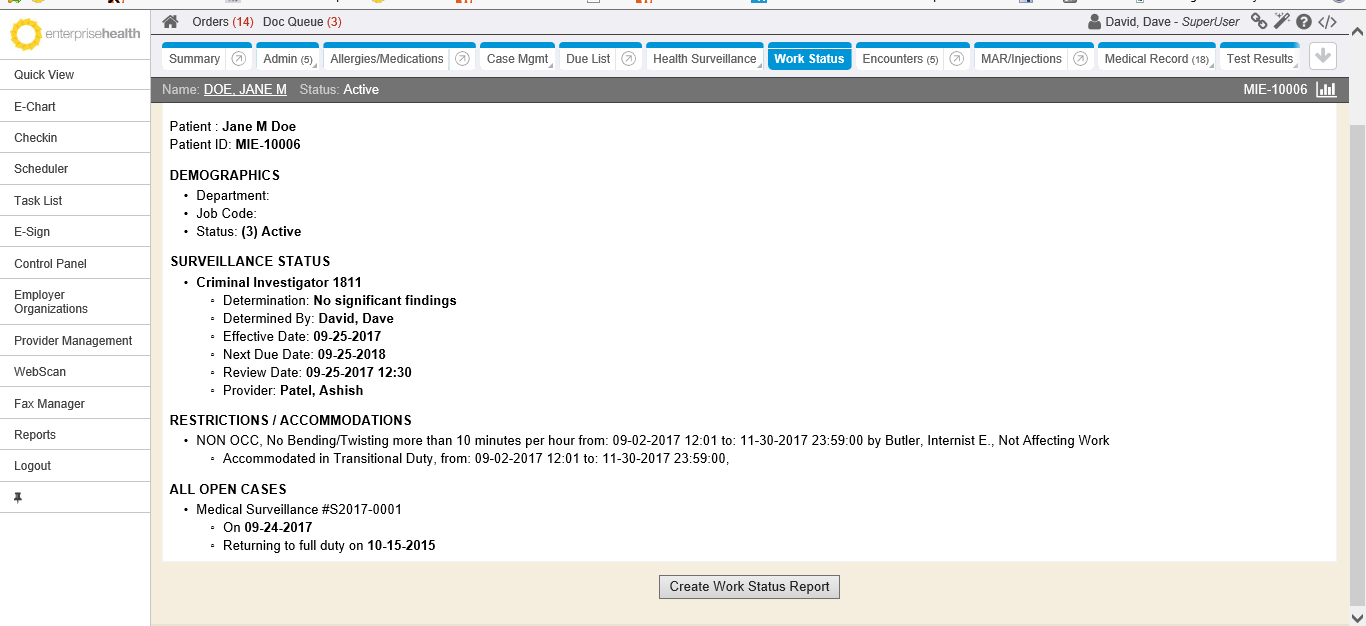This screenshot has width=1366, height=626.
Task: Pop out the Due List tab arrow icon
Action: (628, 59)
